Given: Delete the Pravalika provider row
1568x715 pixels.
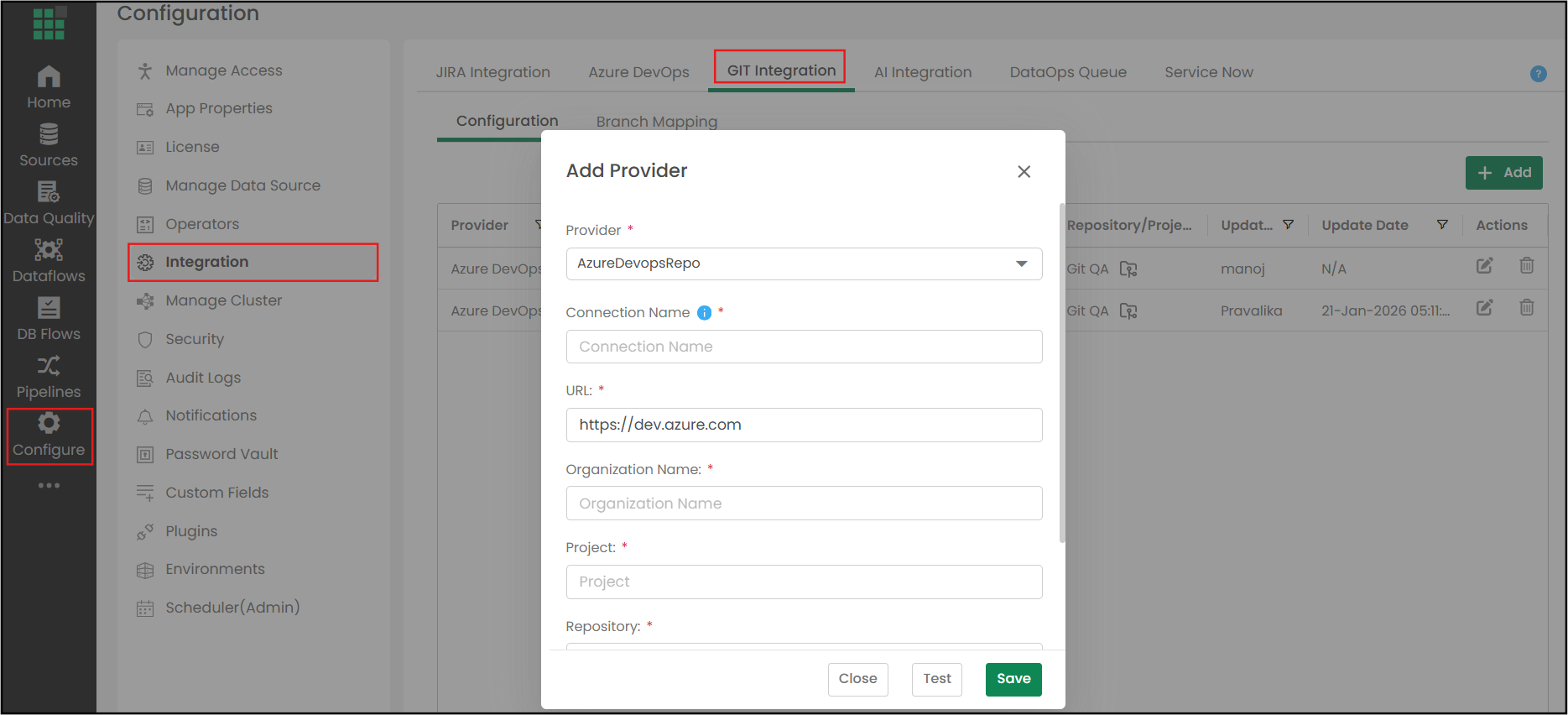Looking at the screenshot, I should pos(1527,308).
